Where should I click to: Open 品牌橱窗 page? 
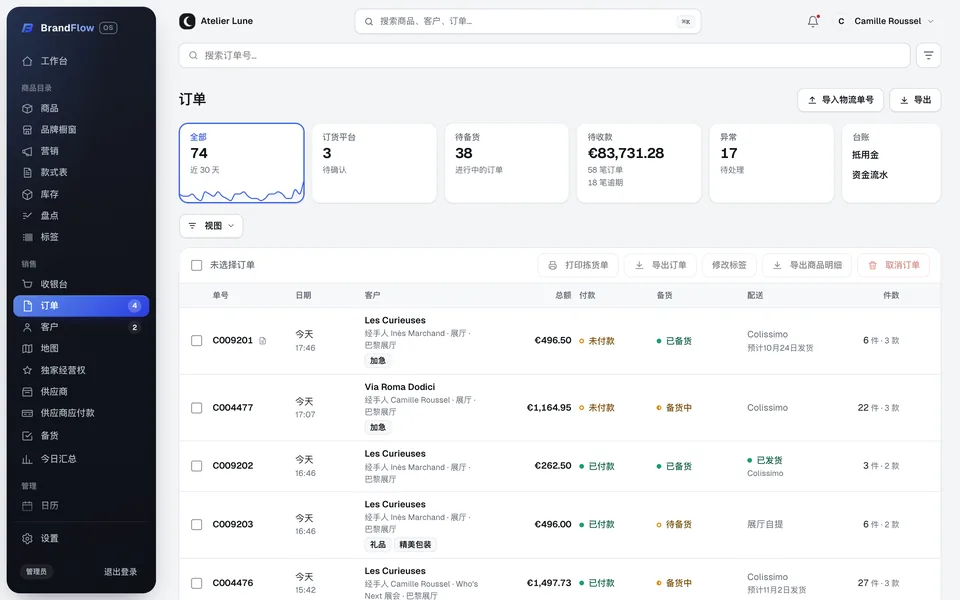click(x=81, y=130)
